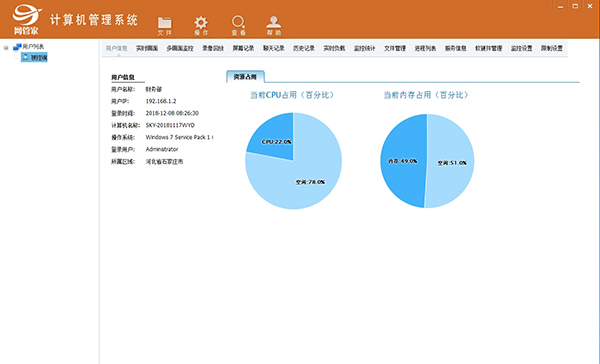Click computer name SKY-20181117WYD
The image size is (600, 364).
tap(170, 125)
